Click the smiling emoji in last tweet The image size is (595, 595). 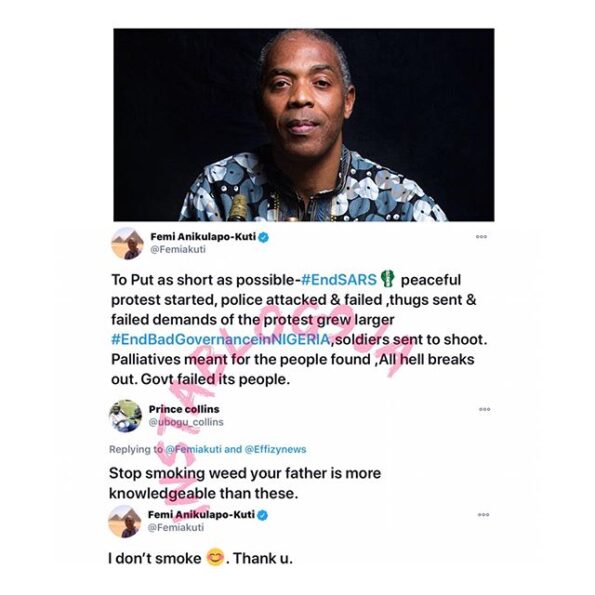coord(215,557)
